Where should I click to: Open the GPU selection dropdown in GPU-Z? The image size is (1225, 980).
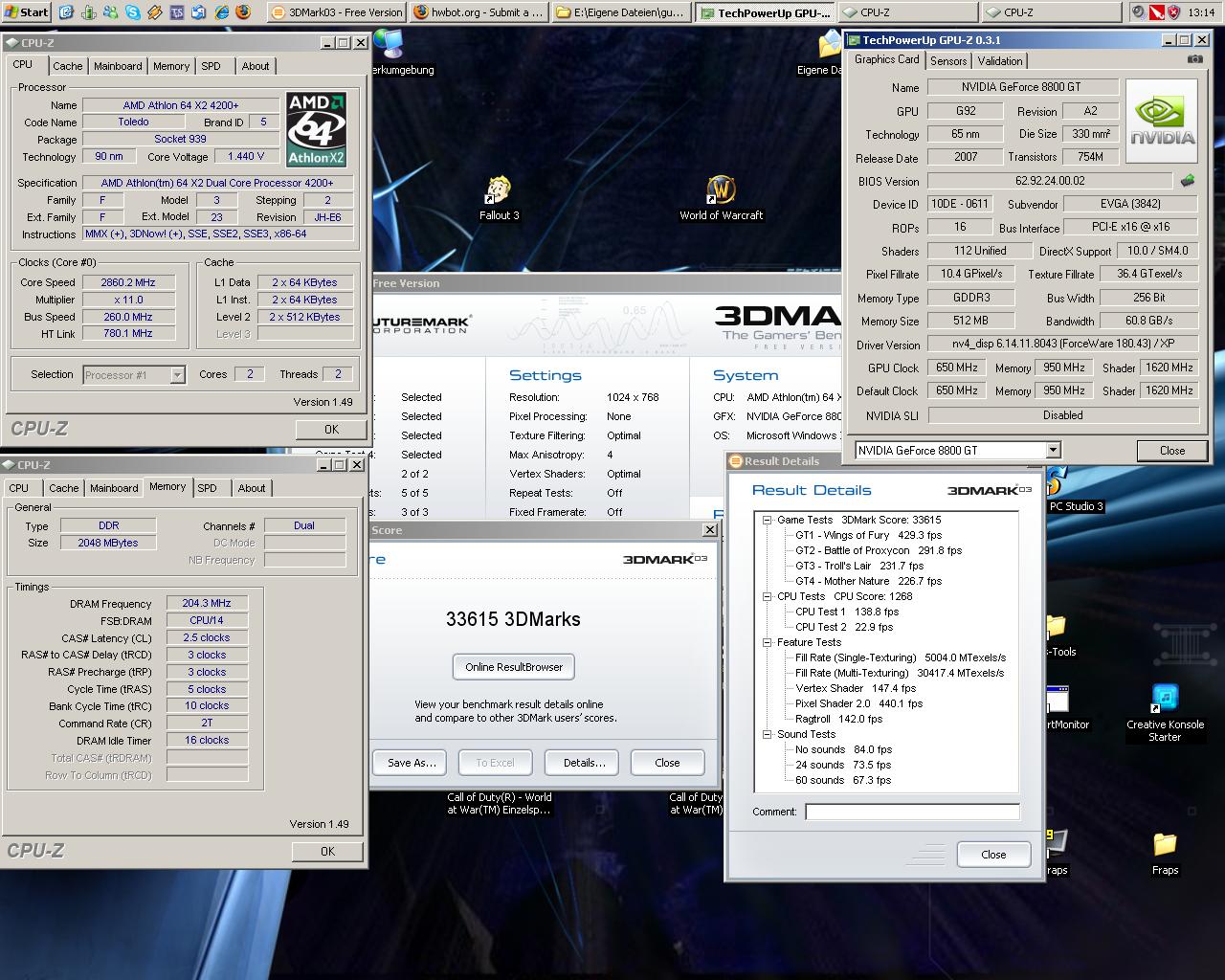(x=1053, y=450)
